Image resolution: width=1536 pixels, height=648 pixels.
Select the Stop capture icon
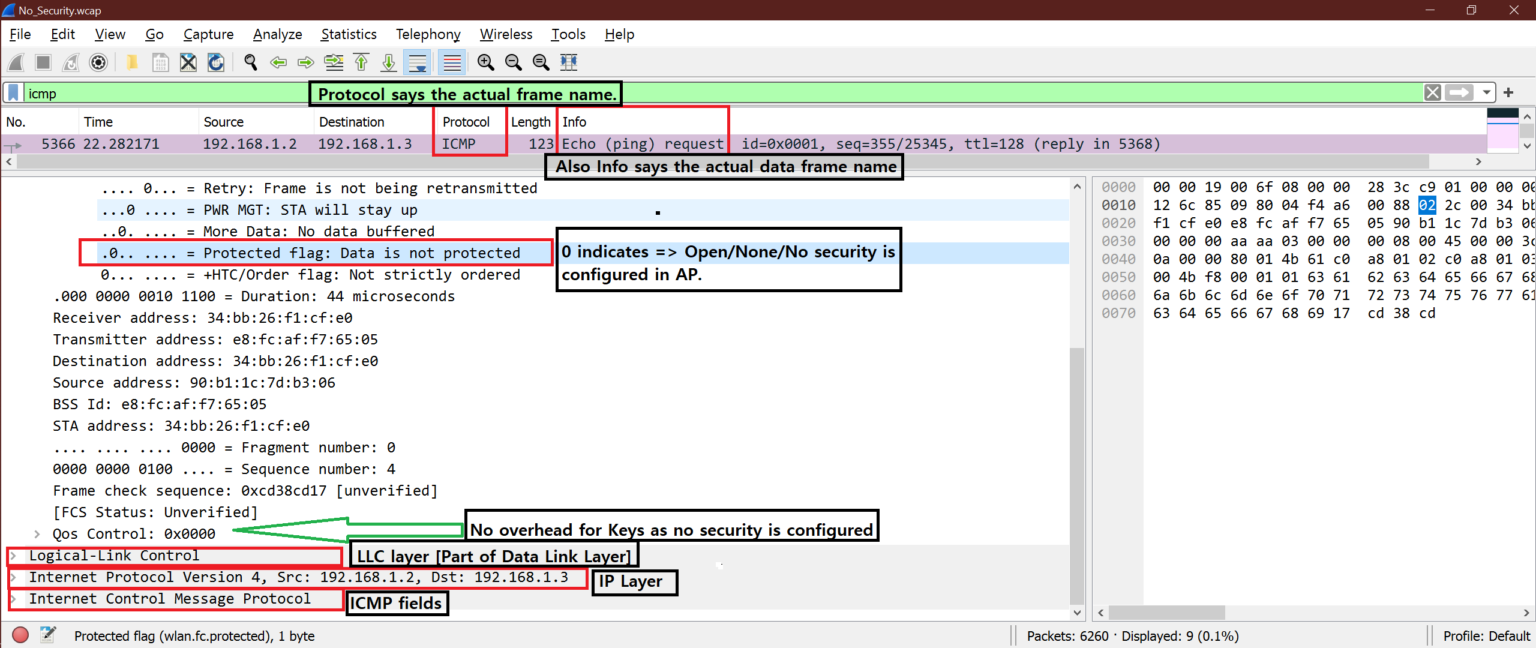coord(41,62)
